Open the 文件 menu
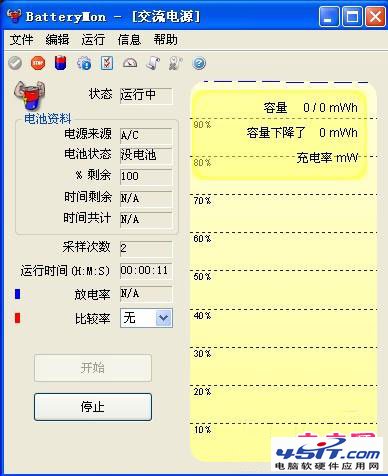 click(21, 40)
